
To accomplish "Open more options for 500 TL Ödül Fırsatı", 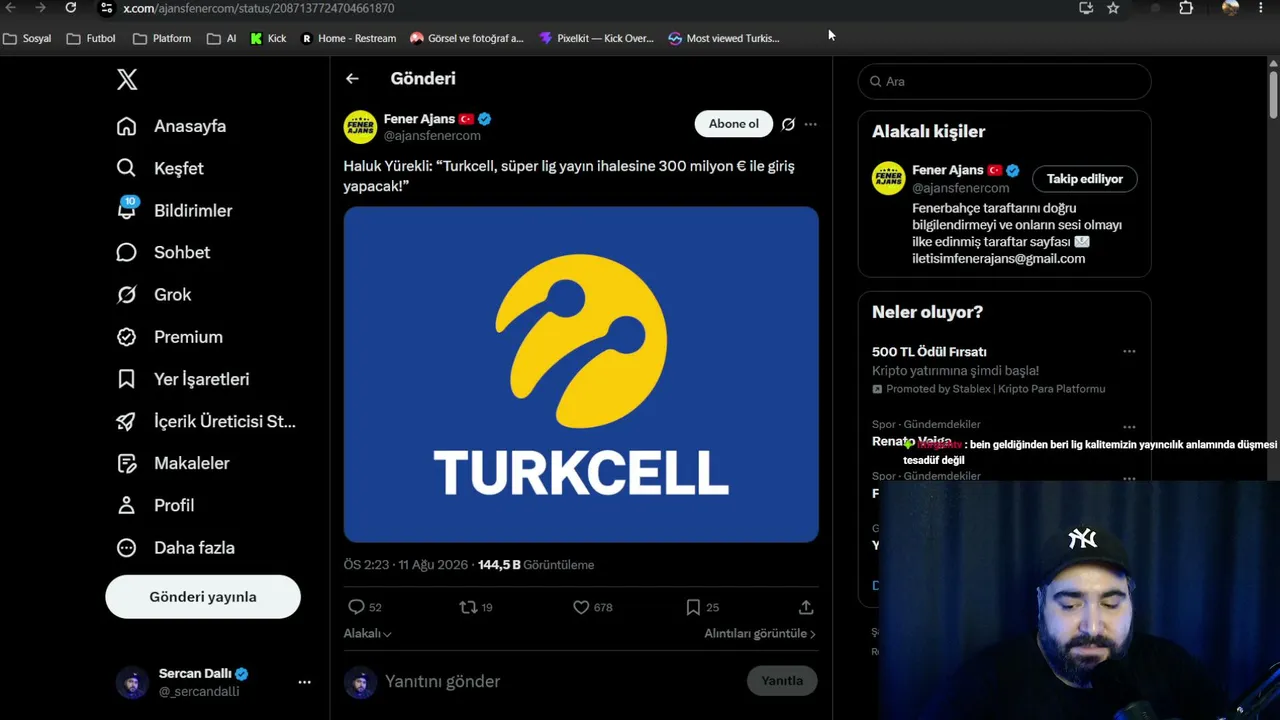I will (x=1129, y=351).
